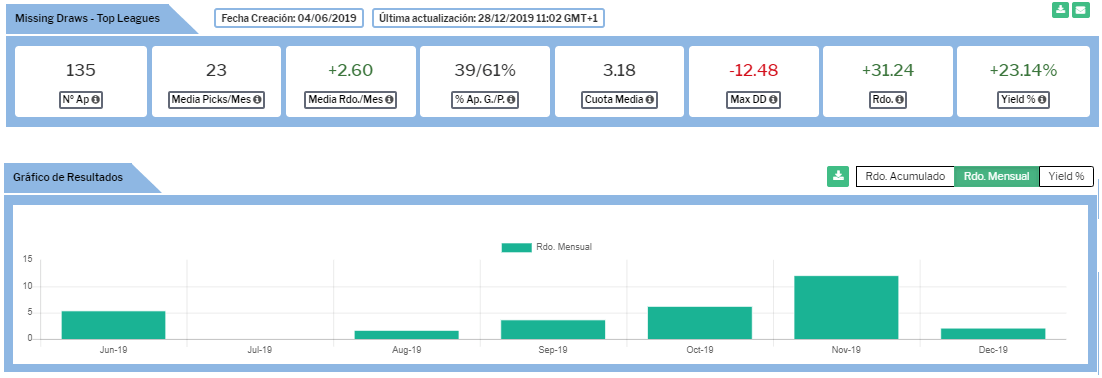Switch chart to Rdo. Acumulado
The width and height of the screenshot is (1102, 378).
[x=905, y=176]
